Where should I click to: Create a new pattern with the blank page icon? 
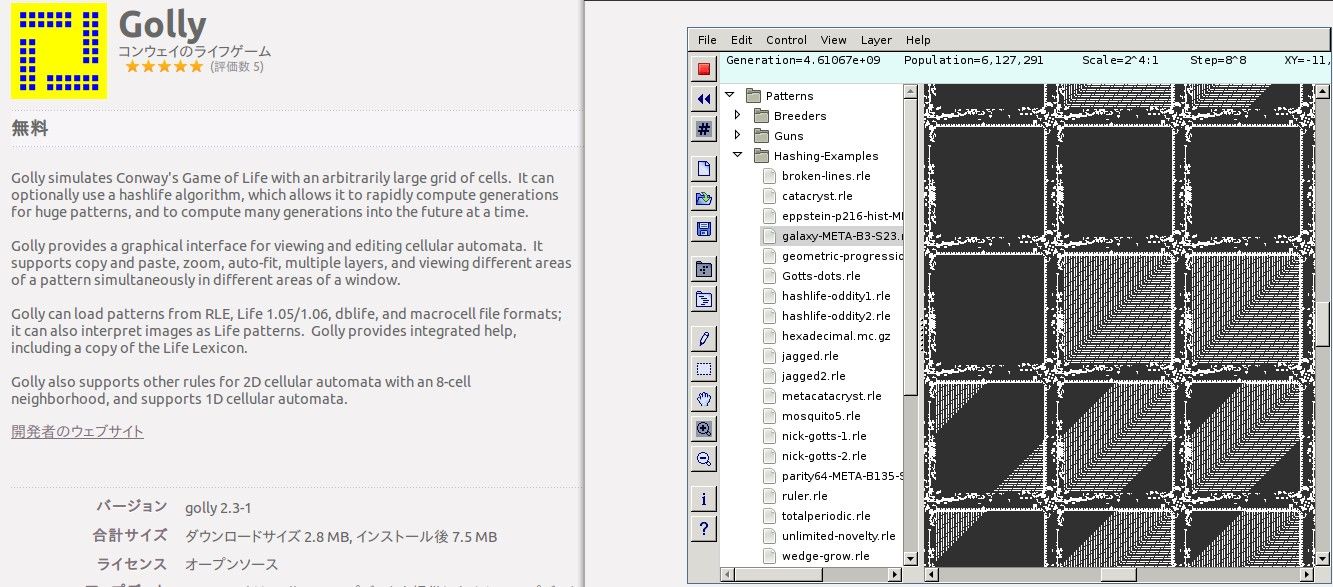[704, 169]
